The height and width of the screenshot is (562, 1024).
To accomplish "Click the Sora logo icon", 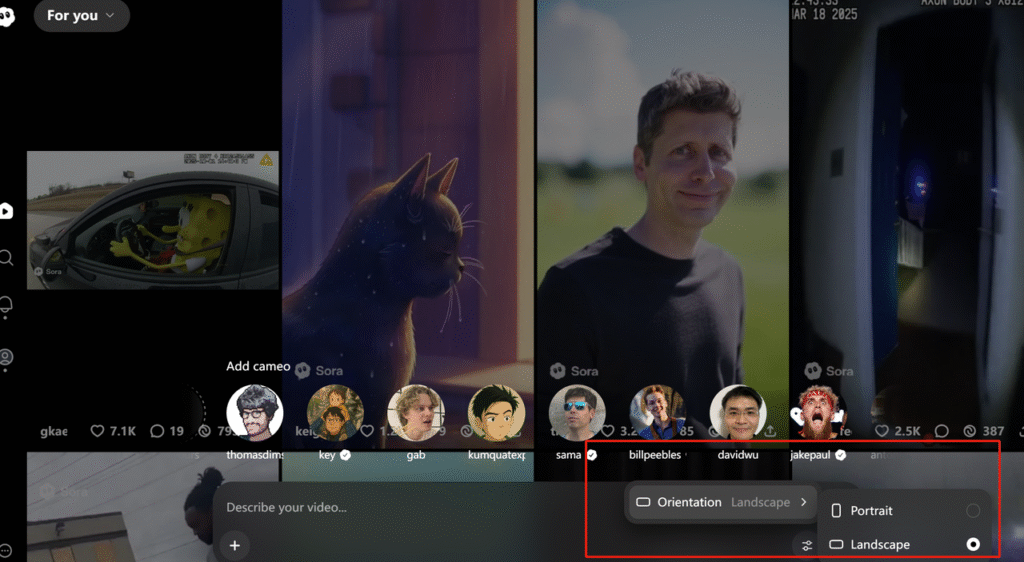I will pyautogui.click(x=6, y=16).
